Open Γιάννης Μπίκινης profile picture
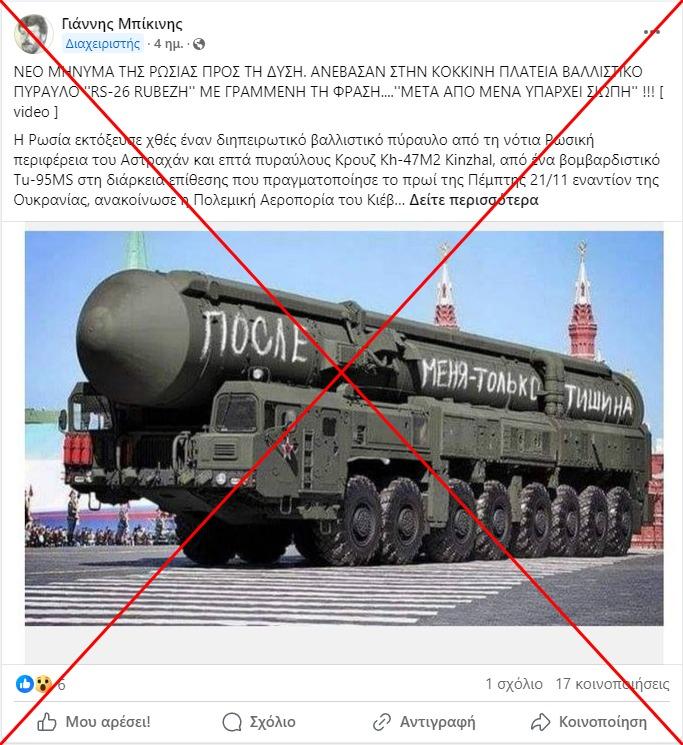683x745 pixels. pos(32,34)
